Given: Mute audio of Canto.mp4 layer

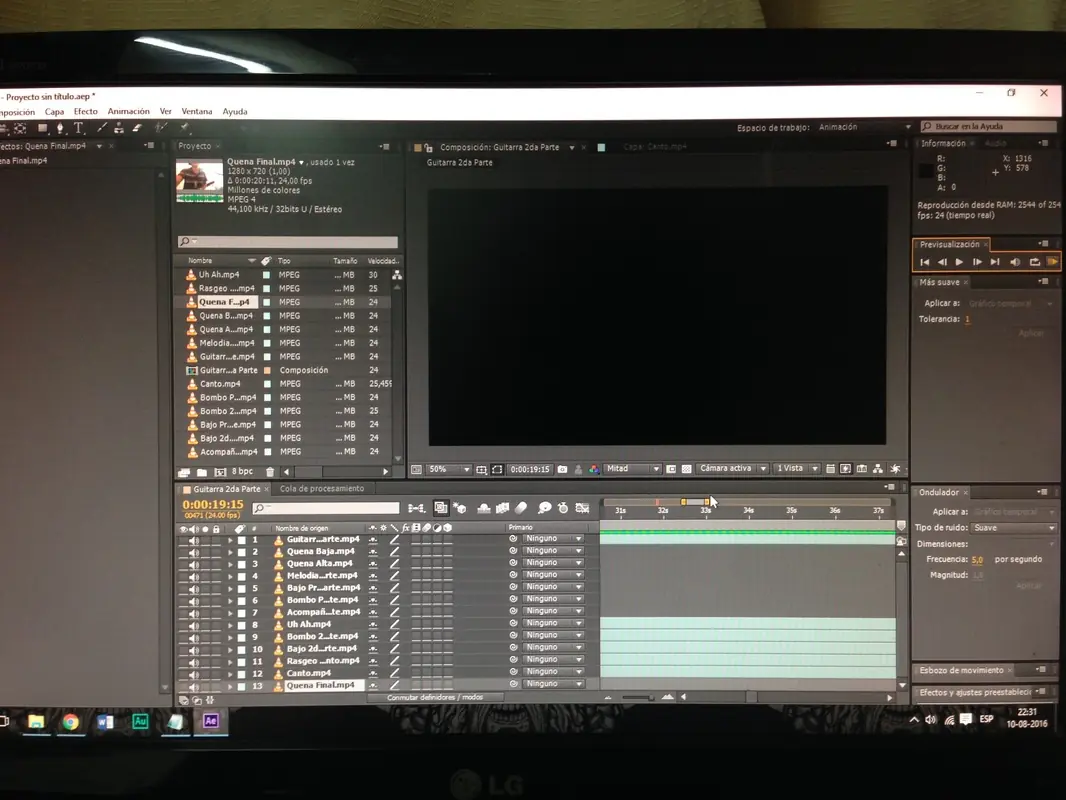Looking at the screenshot, I should (x=194, y=674).
